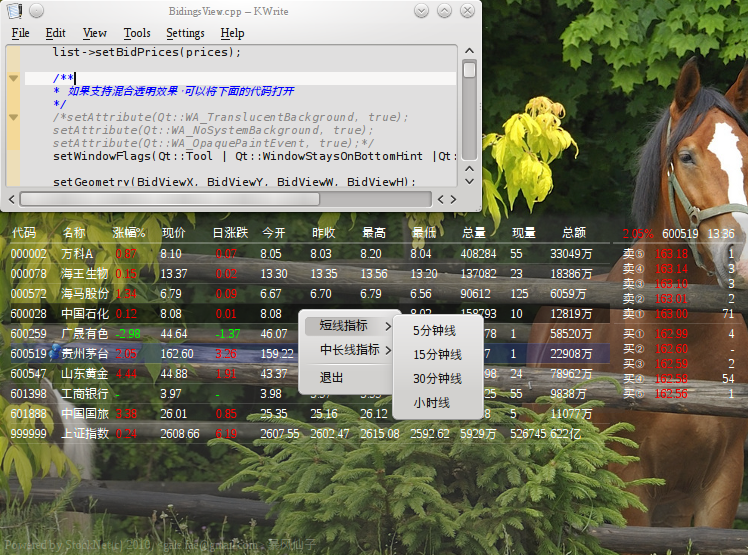Click the 张幅% column header

[x=128, y=233]
